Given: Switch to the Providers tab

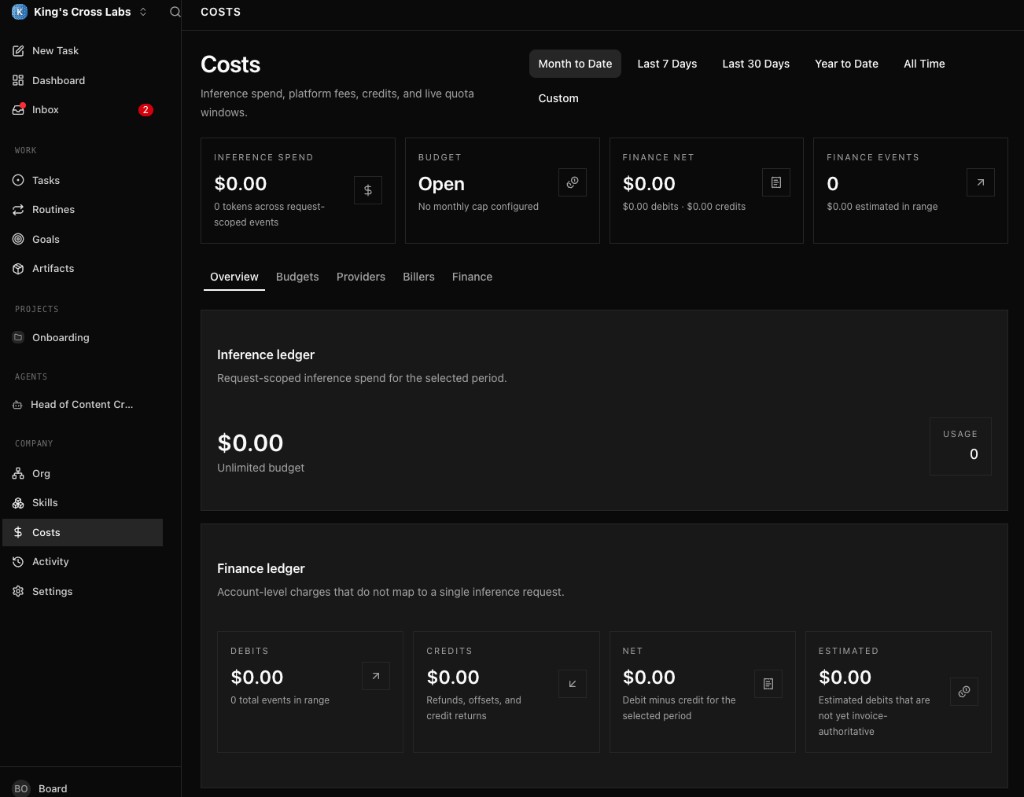Looking at the screenshot, I should (x=360, y=277).
